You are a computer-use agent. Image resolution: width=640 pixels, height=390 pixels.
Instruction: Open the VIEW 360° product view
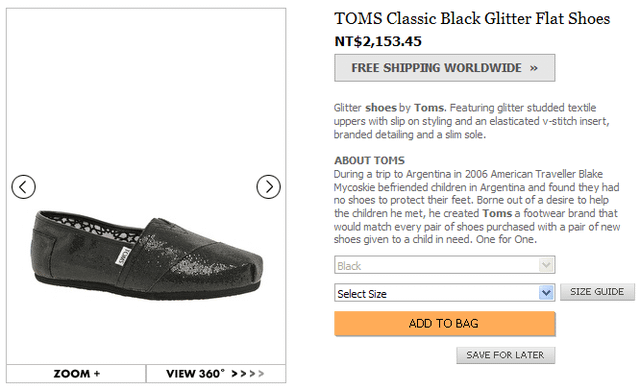pos(216,374)
